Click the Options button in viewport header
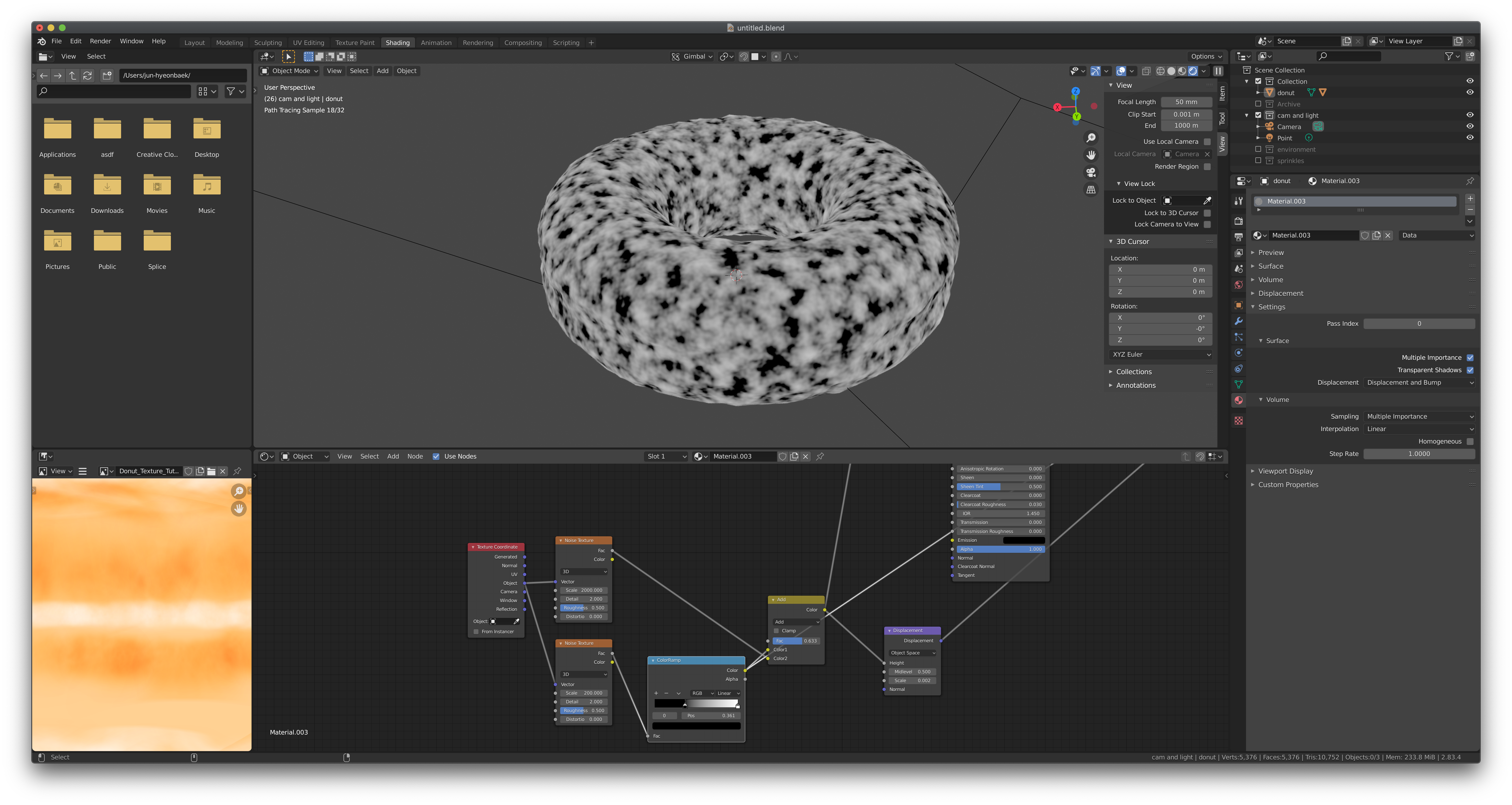Image resolution: width=1512 pixels, height=805 pixels. [1206, 56]
